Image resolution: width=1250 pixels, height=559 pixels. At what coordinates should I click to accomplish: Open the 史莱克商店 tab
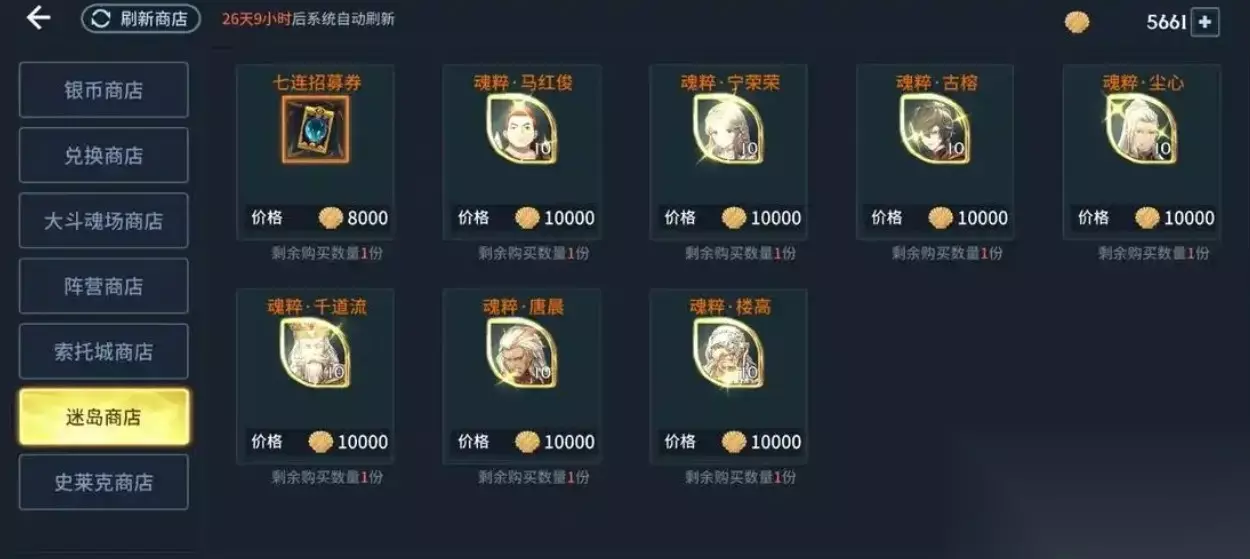click(x=104, y=482)
